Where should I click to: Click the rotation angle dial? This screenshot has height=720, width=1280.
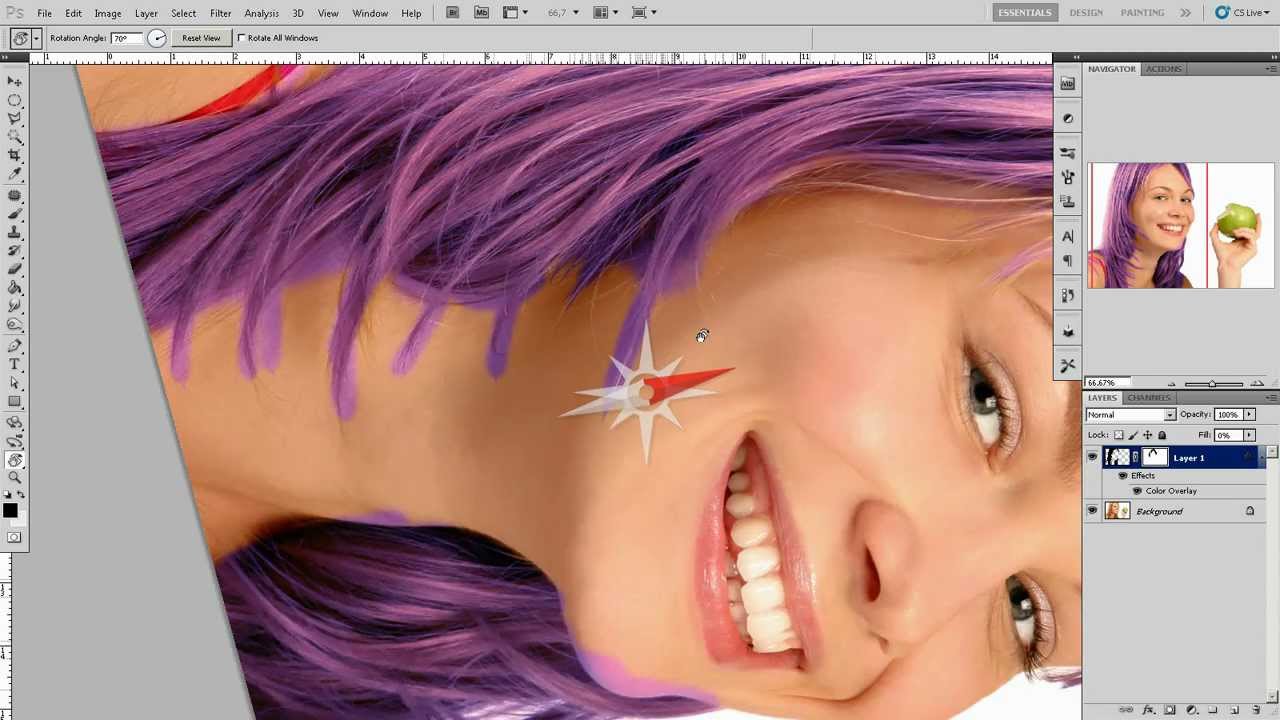pyautogui.click(x=157, y=38)
